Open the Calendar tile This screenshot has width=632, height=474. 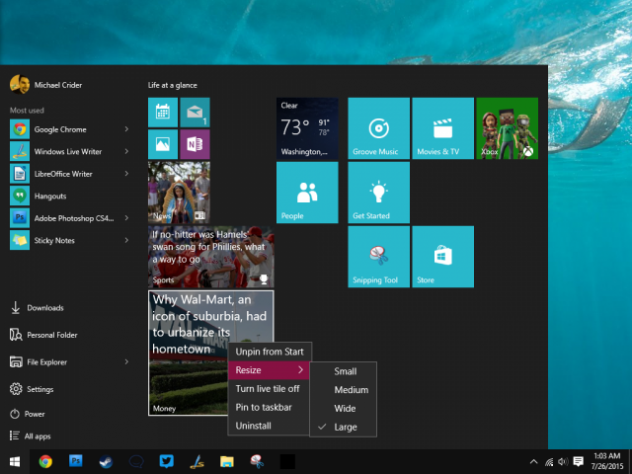[x=162, y=112]
